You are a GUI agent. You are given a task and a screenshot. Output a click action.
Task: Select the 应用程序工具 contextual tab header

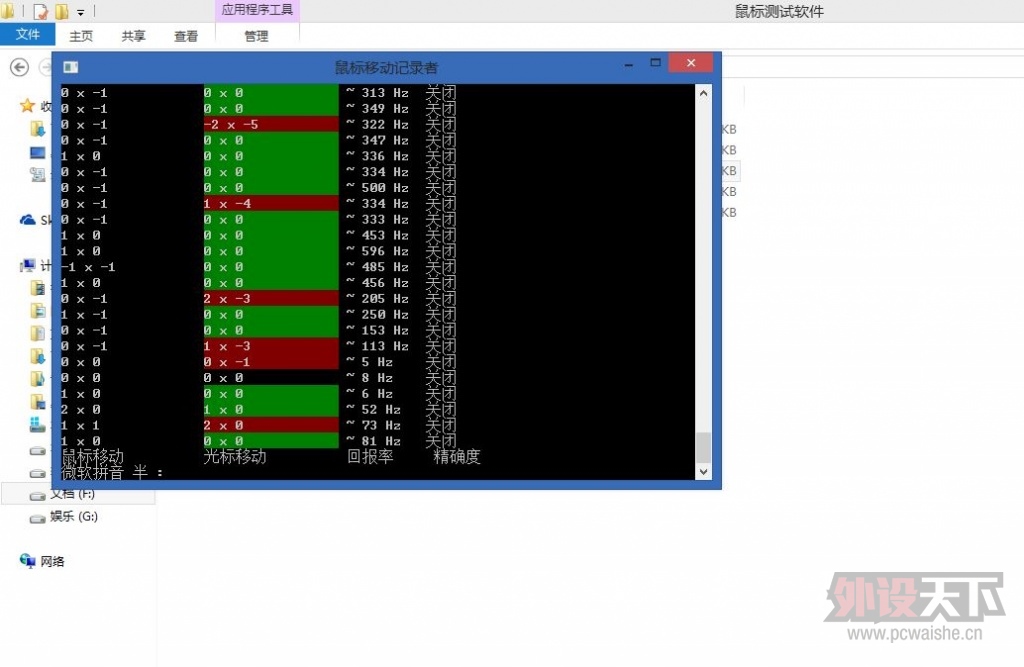257,10
